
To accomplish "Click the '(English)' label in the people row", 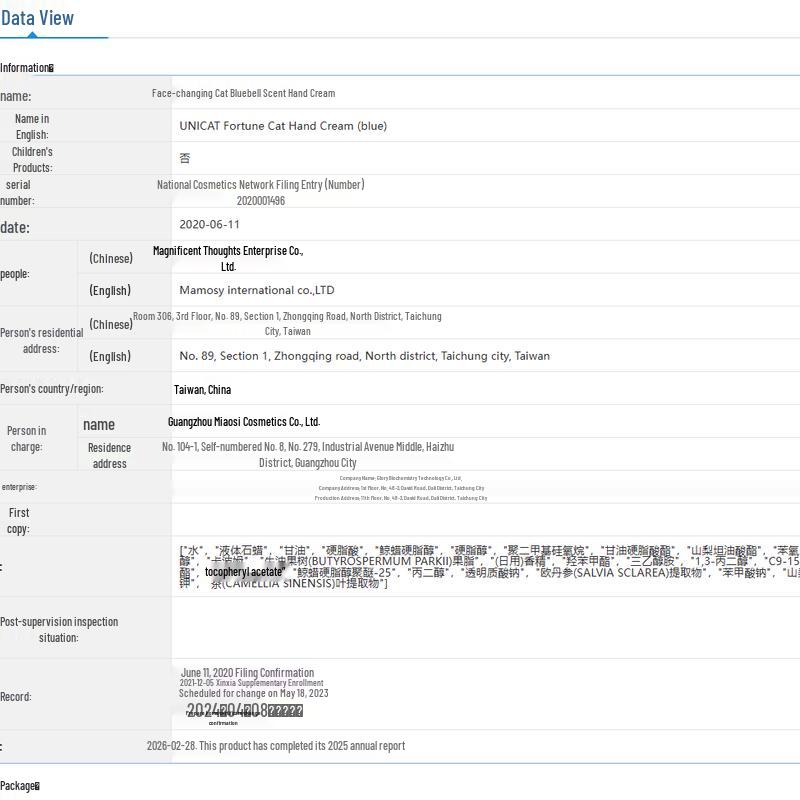I will [x=110, y=290].
